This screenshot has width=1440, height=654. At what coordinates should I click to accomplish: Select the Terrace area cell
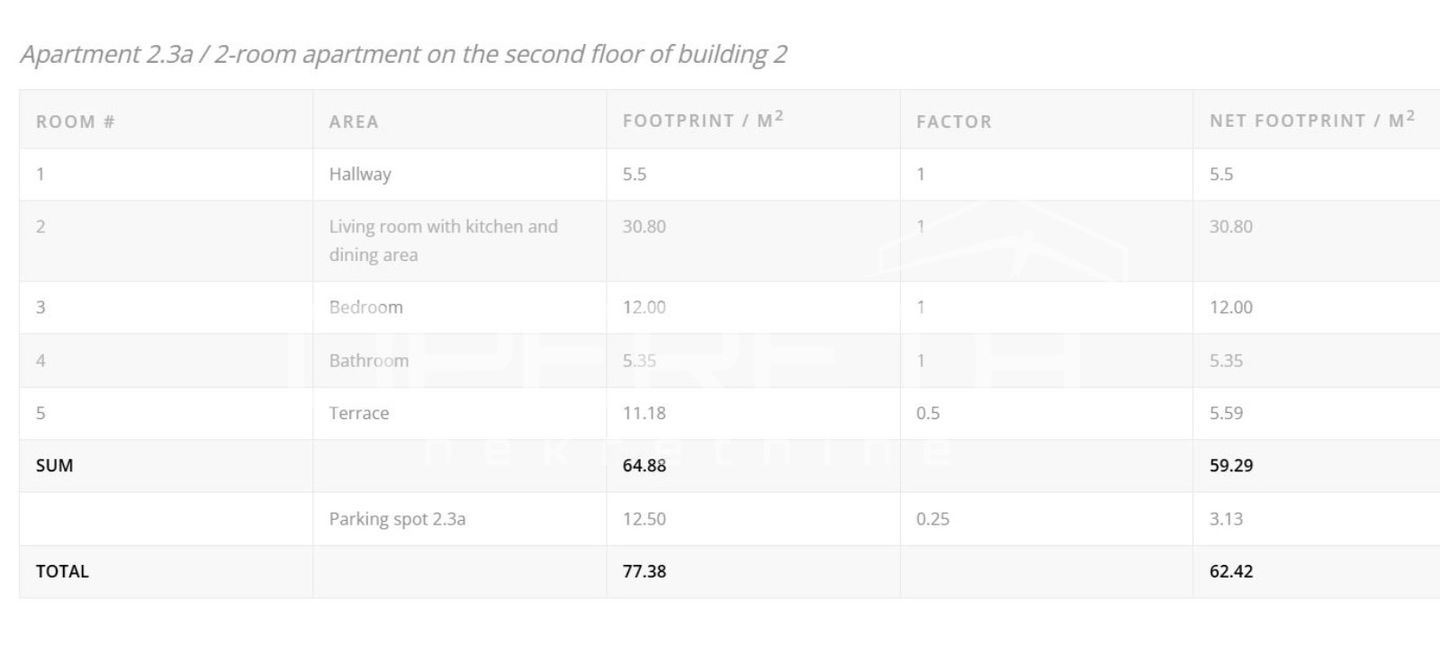pyautogui.click(x=359, y=413)
